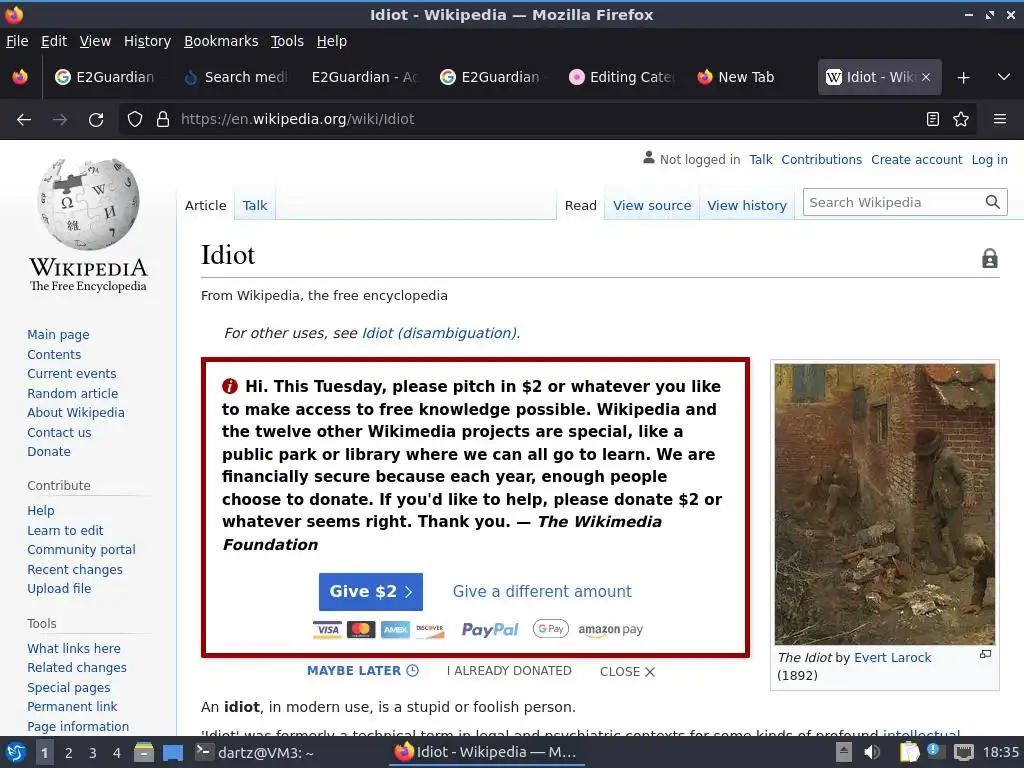Open the History menu
The width and height of the screenshot is (1024, 768).
pos(148,41)
